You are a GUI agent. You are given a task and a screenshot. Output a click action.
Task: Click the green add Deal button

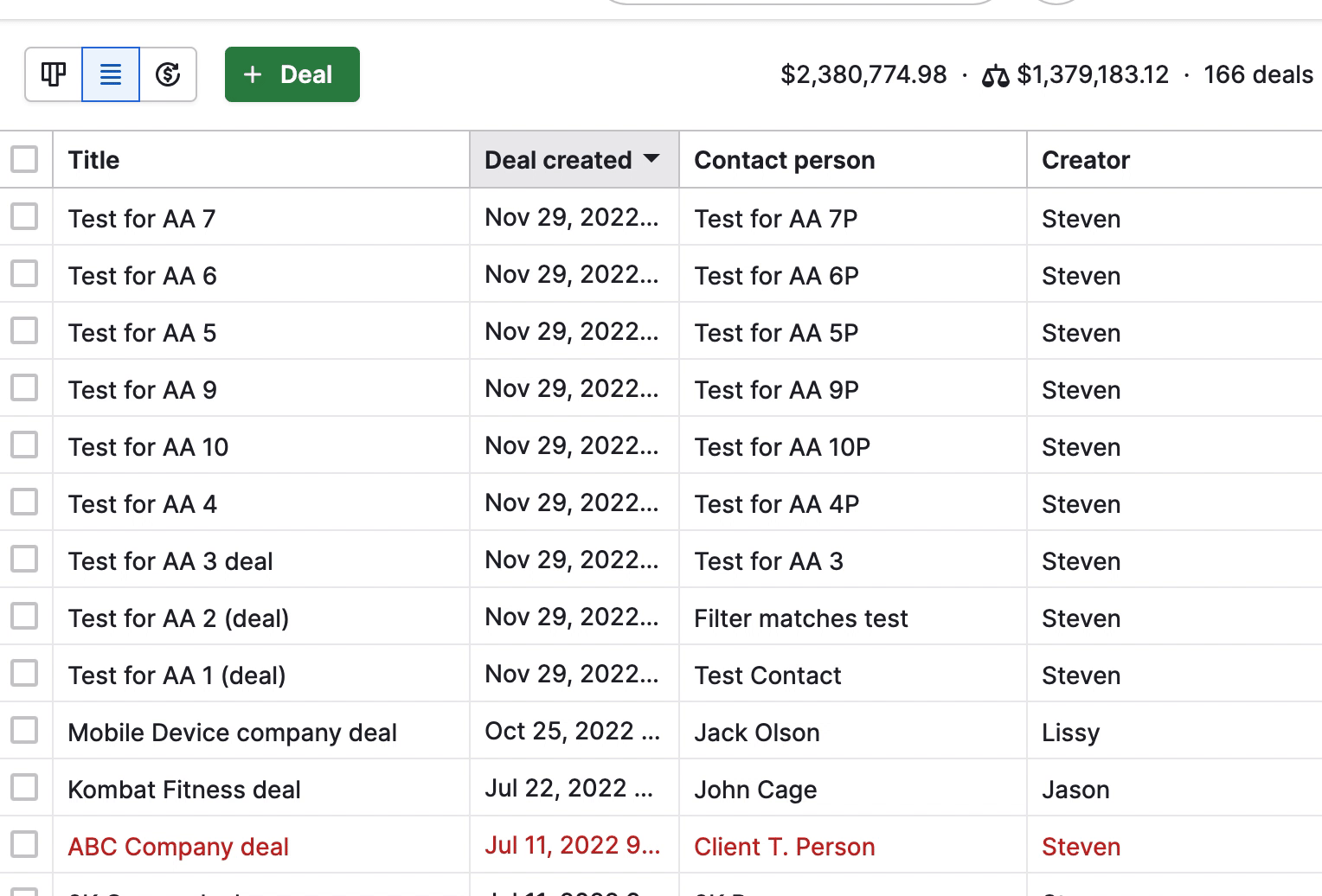(292, 74)
